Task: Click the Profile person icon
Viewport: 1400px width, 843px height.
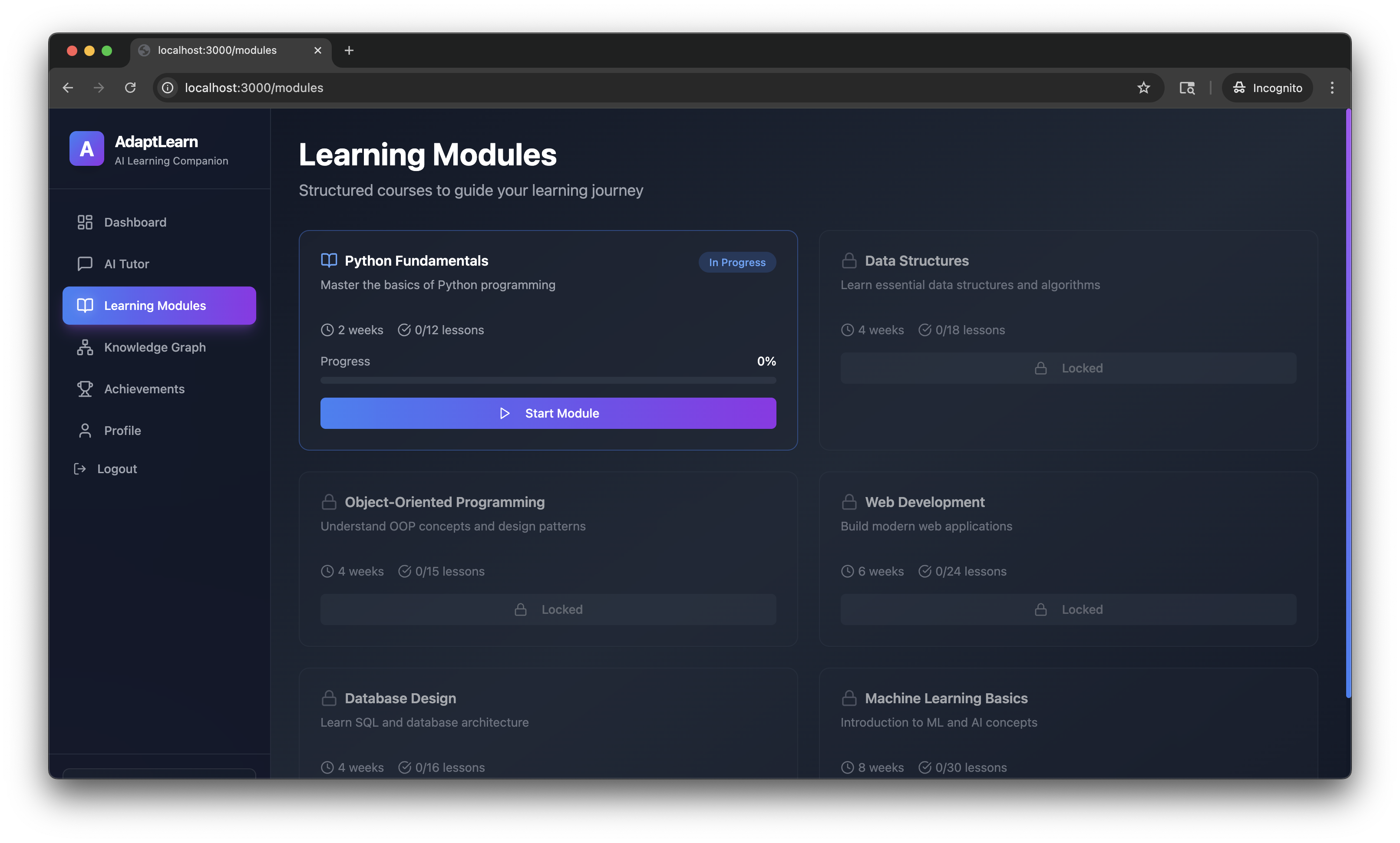Action: click(x=85, y=431)
